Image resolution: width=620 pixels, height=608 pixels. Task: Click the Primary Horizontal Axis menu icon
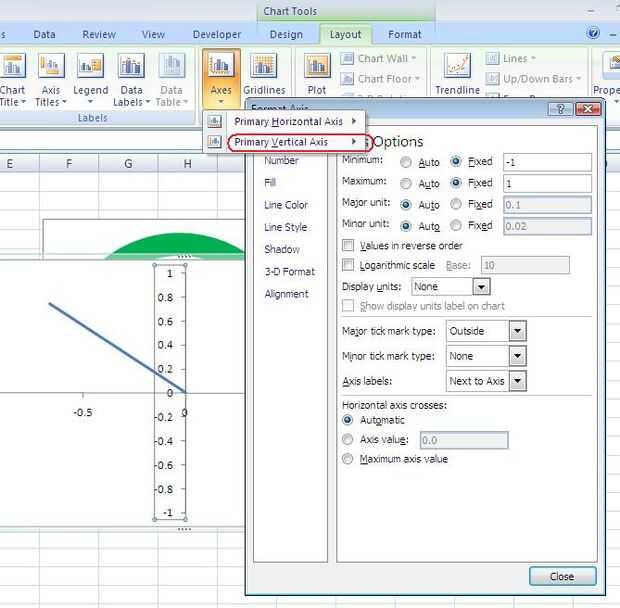point(214,121)
